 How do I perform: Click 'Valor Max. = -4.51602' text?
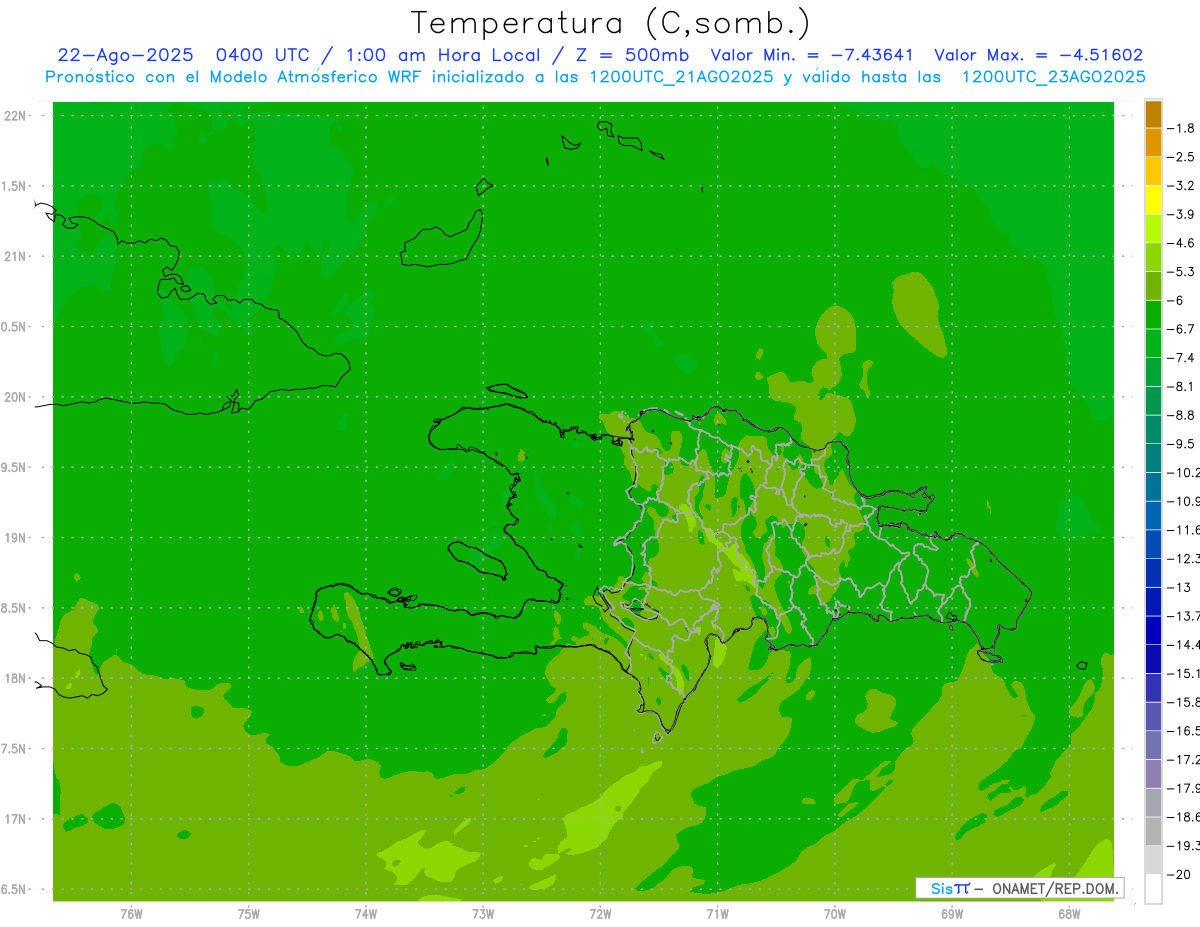coord(1039,55)
